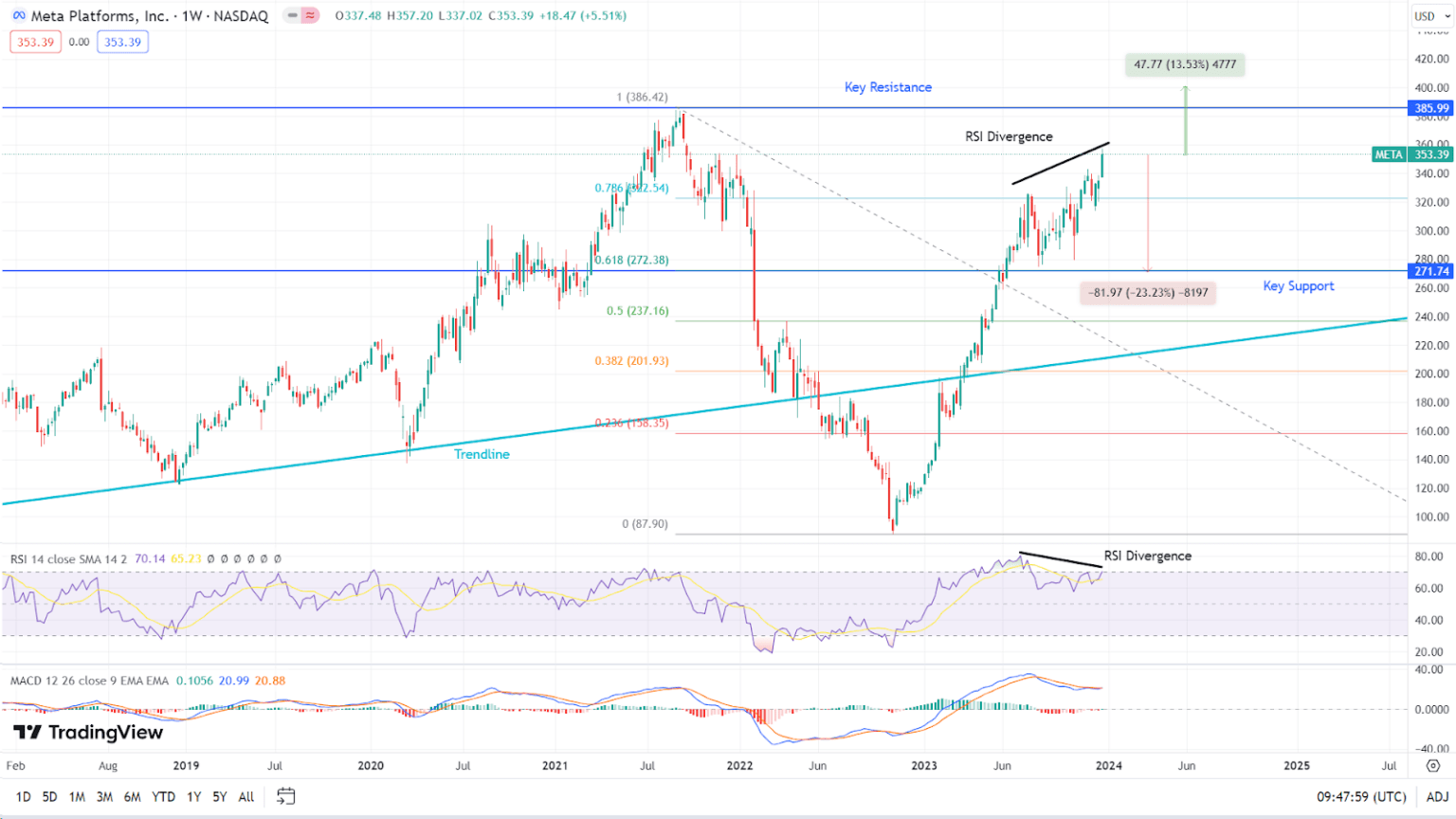
Task: Click the Meta logo icon beside the symbol name
Action: point(19,16)
